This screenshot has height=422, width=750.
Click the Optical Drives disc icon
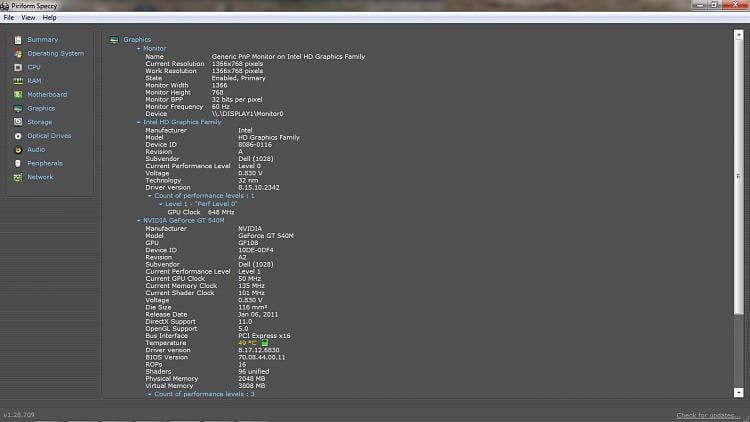click(x=18, y=136)
